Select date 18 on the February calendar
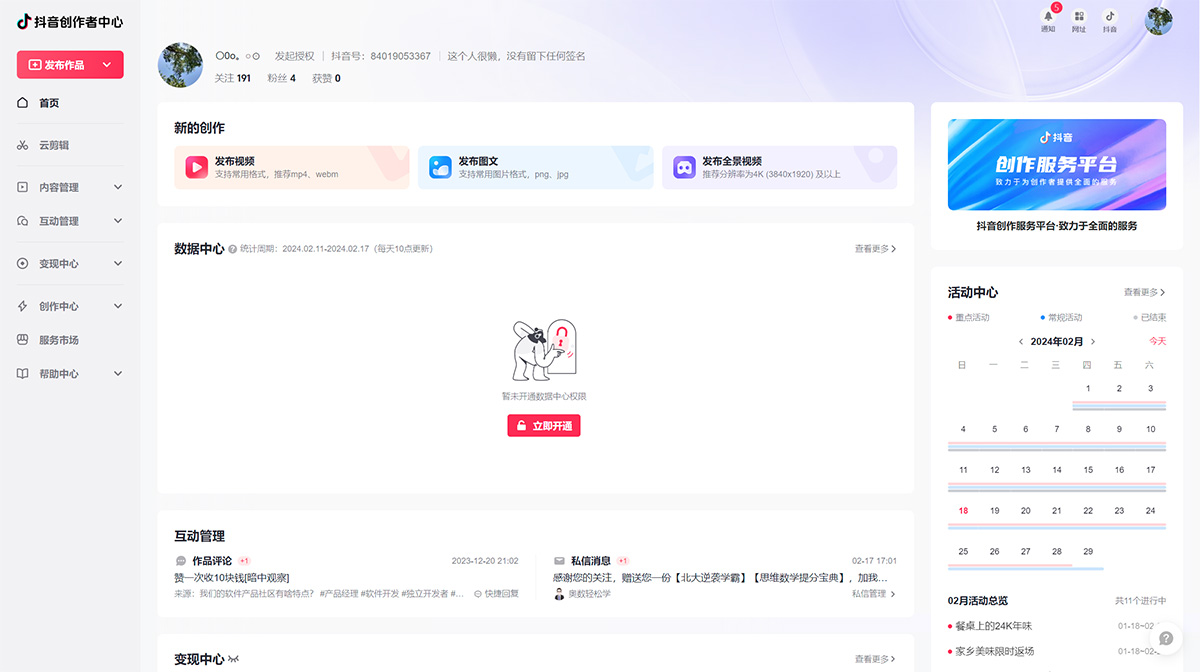Image resolution: width=1200 pixels, height=672 pixels. (962, 510)
